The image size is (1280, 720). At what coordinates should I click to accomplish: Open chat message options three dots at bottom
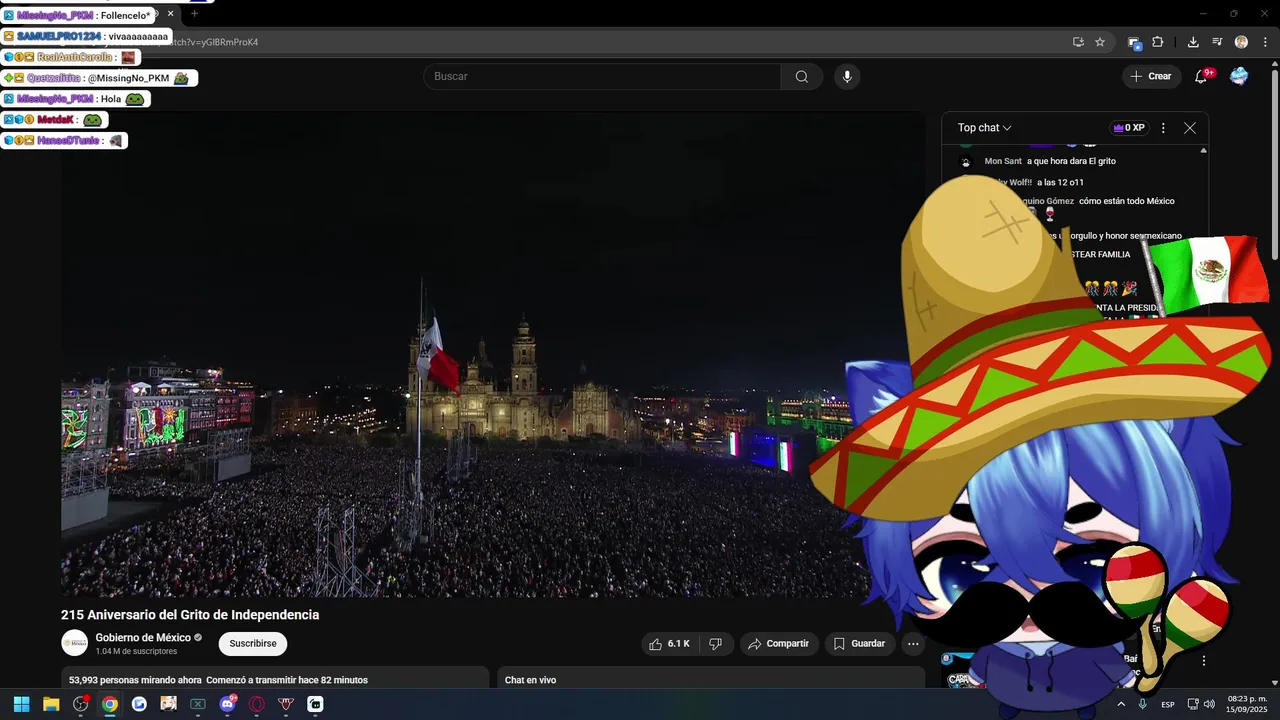point(1204,661)
